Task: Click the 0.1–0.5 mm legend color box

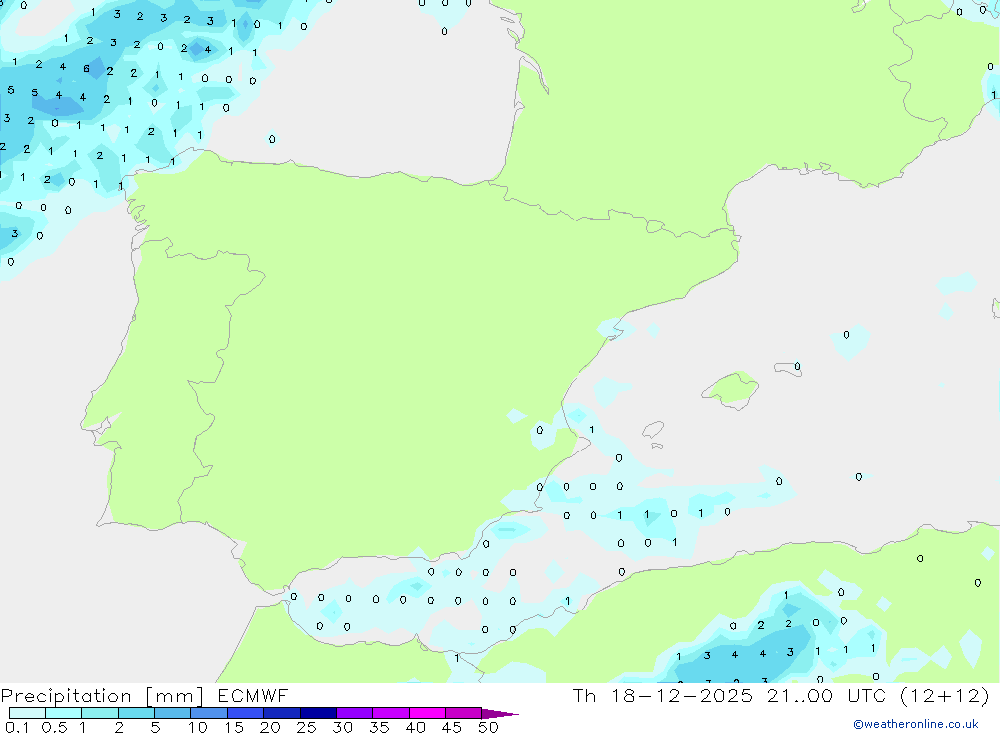Action: (x=27, y=713)
